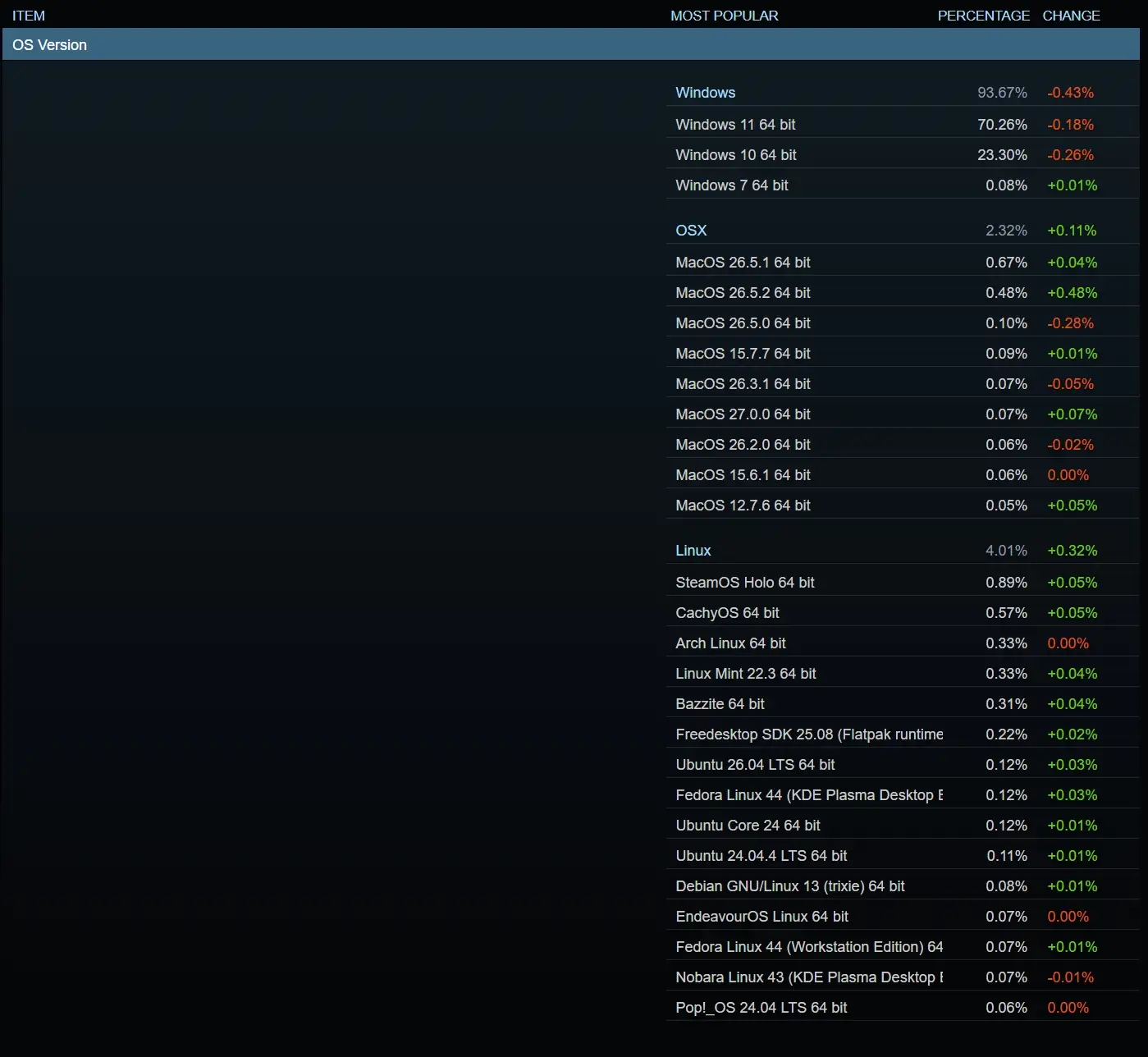Select the Pop!_OS 24.04 LTS row

point(903,1008)
